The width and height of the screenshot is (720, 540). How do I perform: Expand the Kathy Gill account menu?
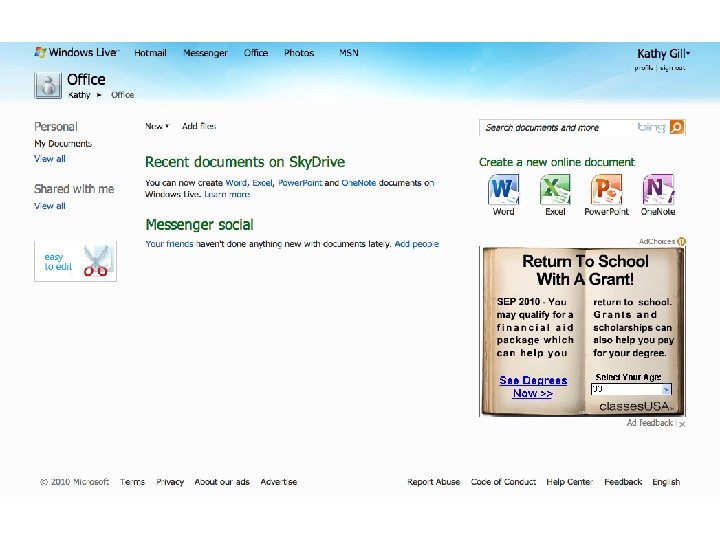[663, 54]
